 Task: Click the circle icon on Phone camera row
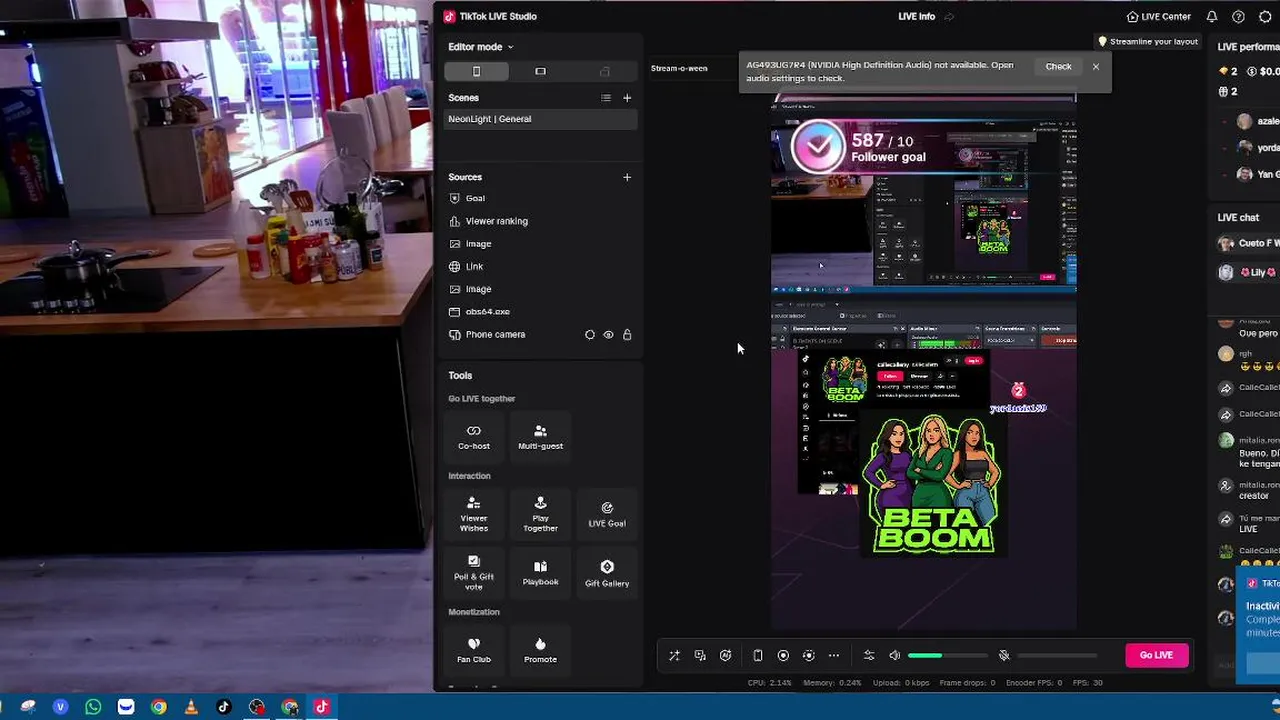coord(590,335)
